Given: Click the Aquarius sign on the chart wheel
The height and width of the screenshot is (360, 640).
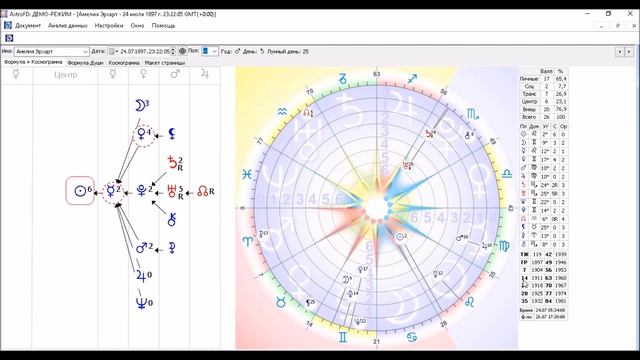Looking at the screenshot, I should pos(282,112).
